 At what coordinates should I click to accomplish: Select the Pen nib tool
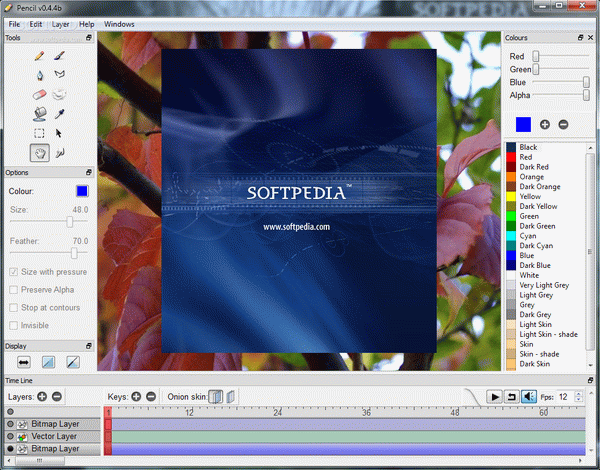click(40, 75)
